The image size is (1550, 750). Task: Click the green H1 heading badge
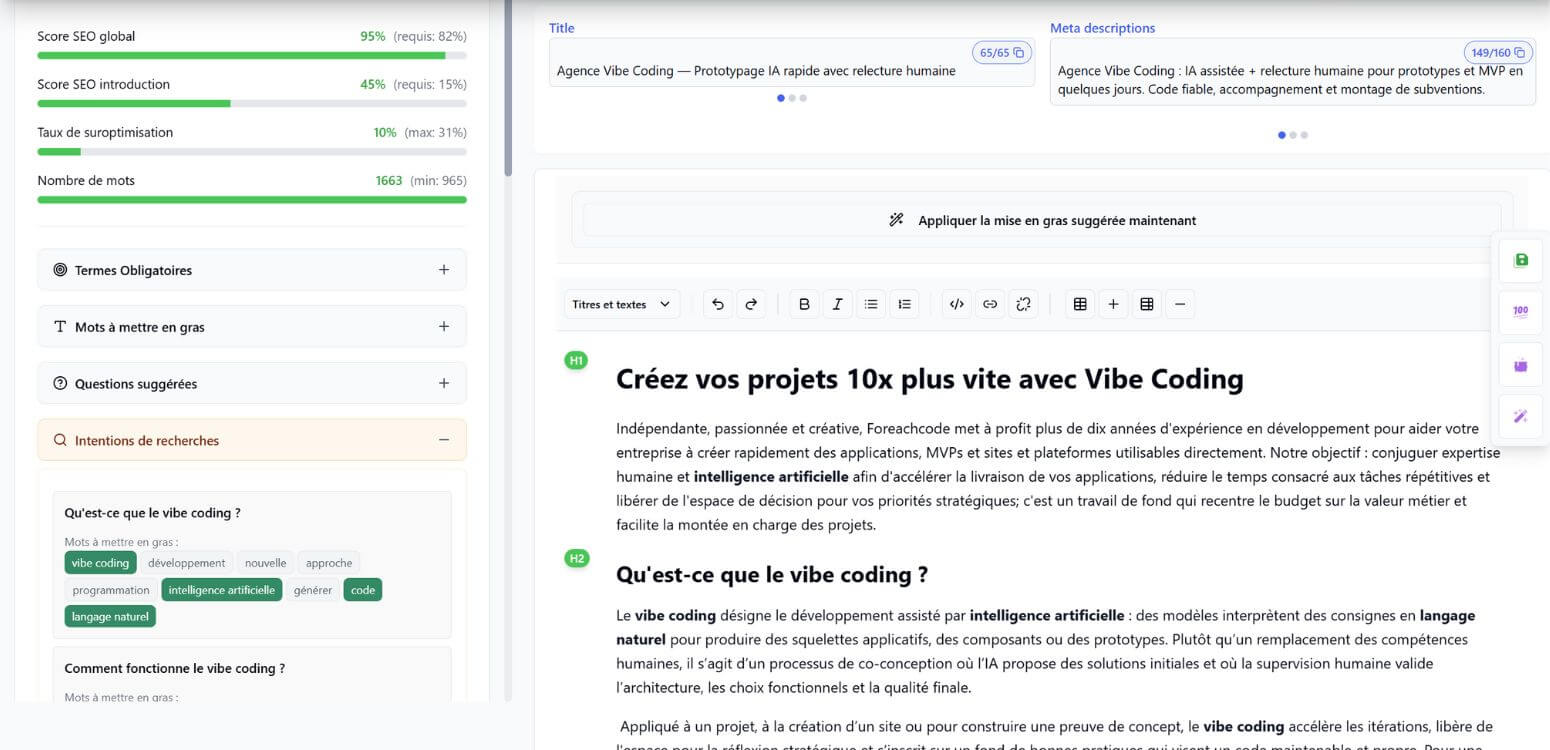click(x=576, y=360)
